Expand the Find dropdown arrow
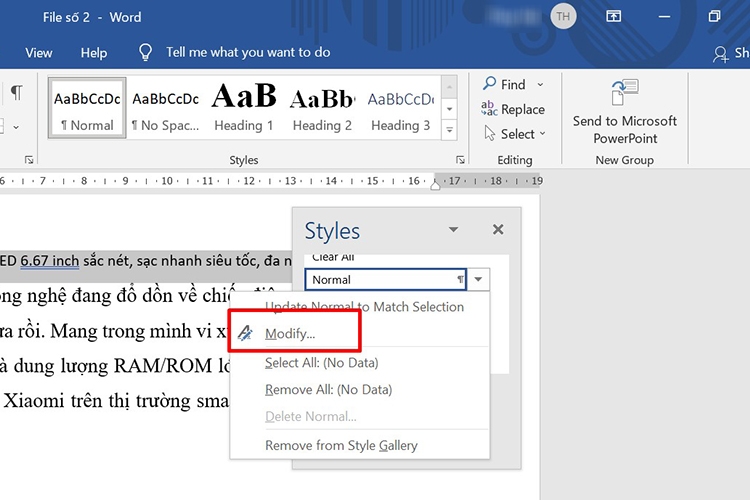The width and height of the screenshot is (750, 500). pos(541,85)
